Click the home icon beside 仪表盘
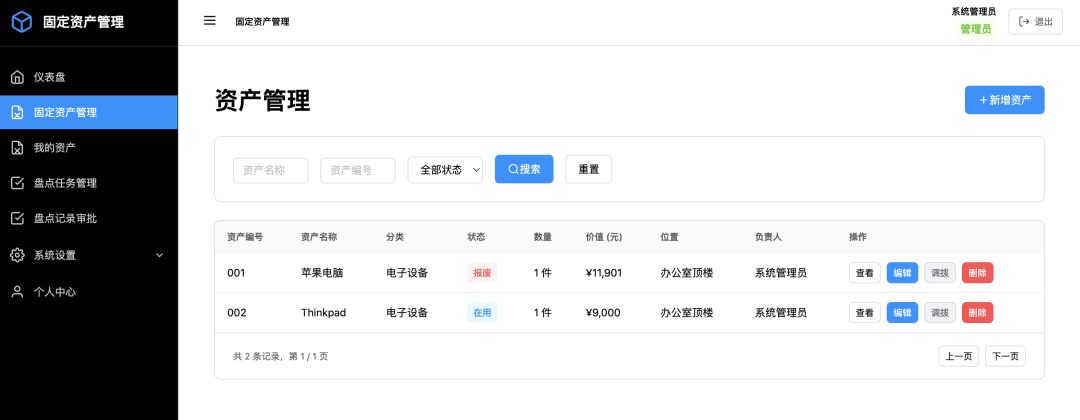The image size is (1080, 420). 18,77
